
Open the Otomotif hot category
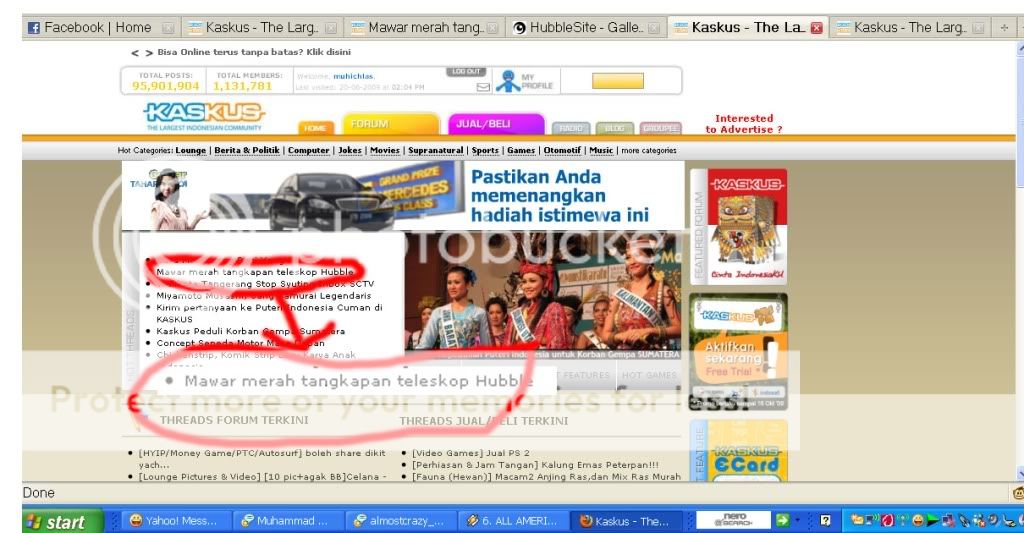562,150
